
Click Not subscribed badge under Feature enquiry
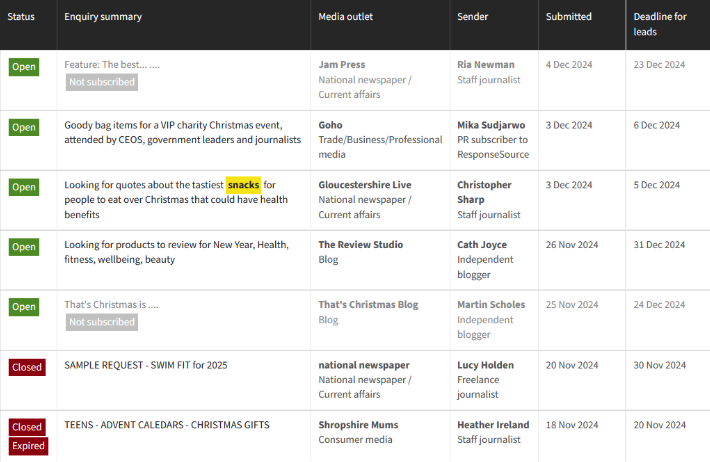(x=102, y=82)
